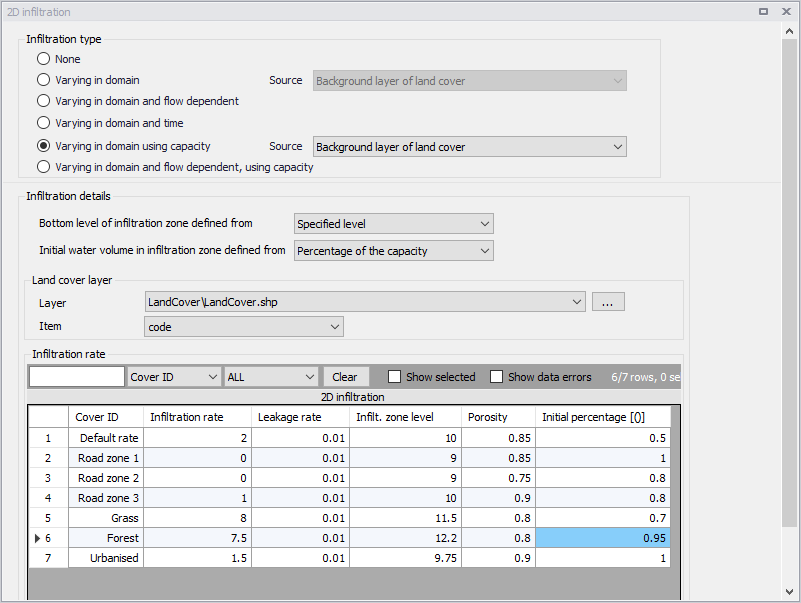Viewport: 801px width, 603px height.
Task: Maximize the 2D infiltration window
Action: (x=763, y=11)
